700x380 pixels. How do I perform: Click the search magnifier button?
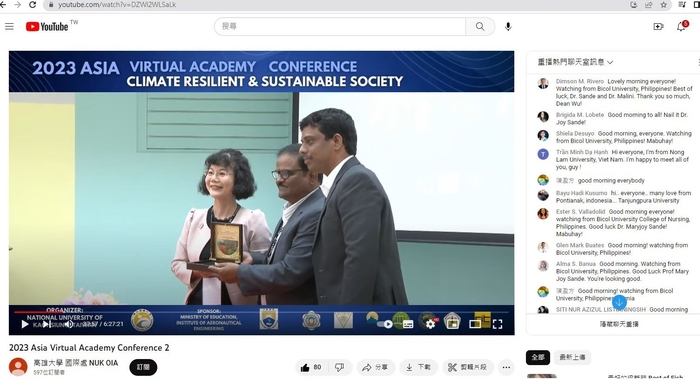(x=480, y=26)
